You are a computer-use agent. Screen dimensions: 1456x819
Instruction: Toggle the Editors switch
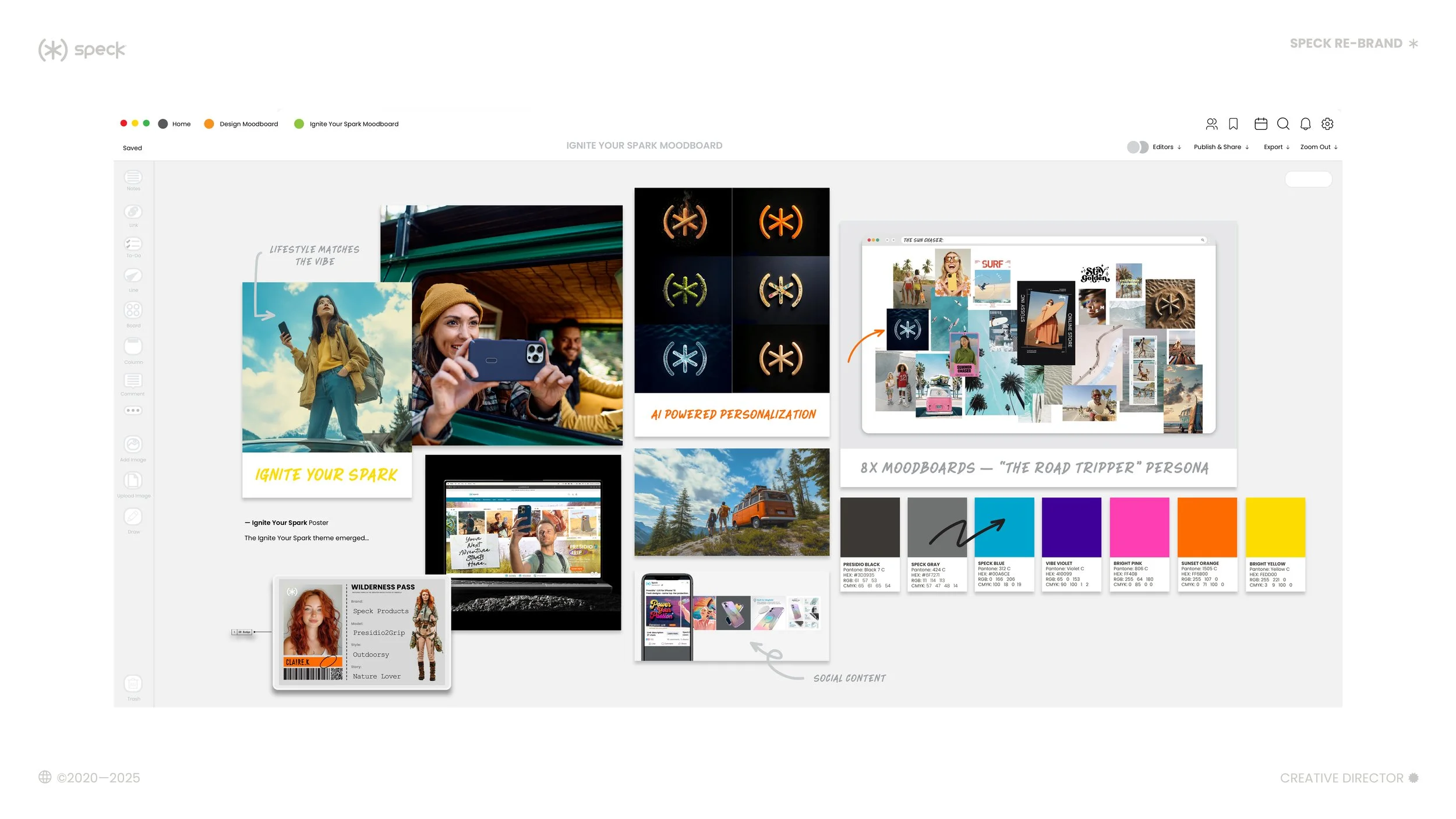click(1137, 147)
